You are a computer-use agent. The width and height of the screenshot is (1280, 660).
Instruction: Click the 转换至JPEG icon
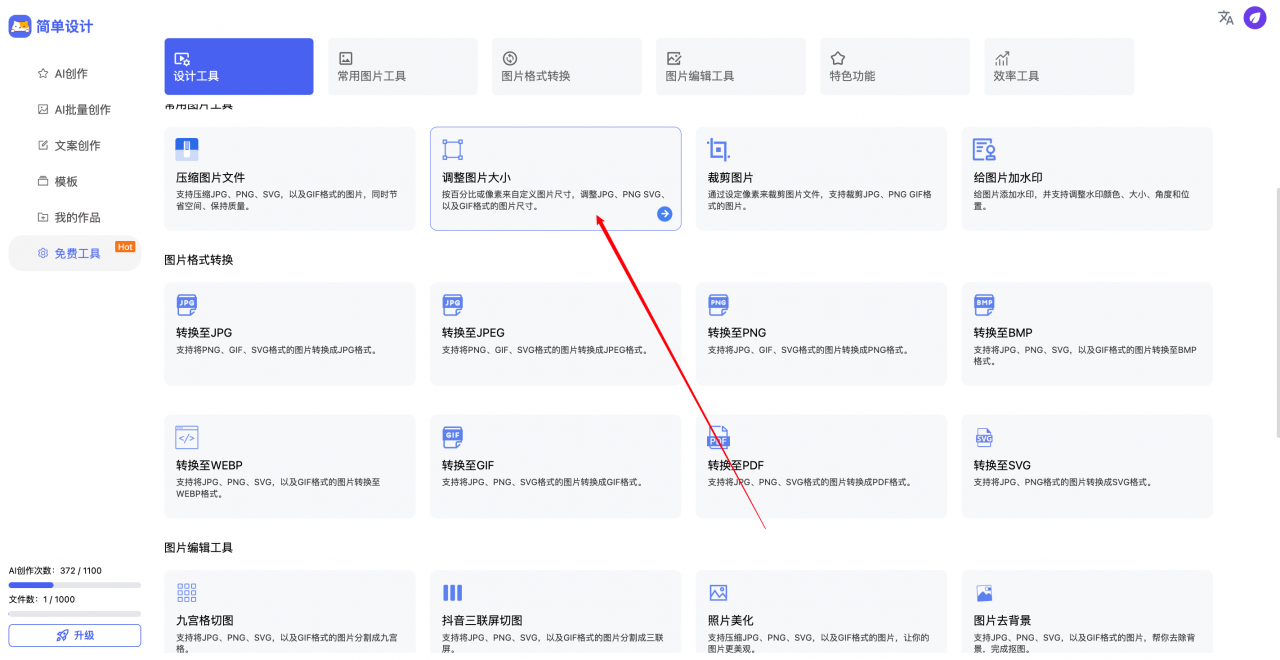click(x=453, y=304)
